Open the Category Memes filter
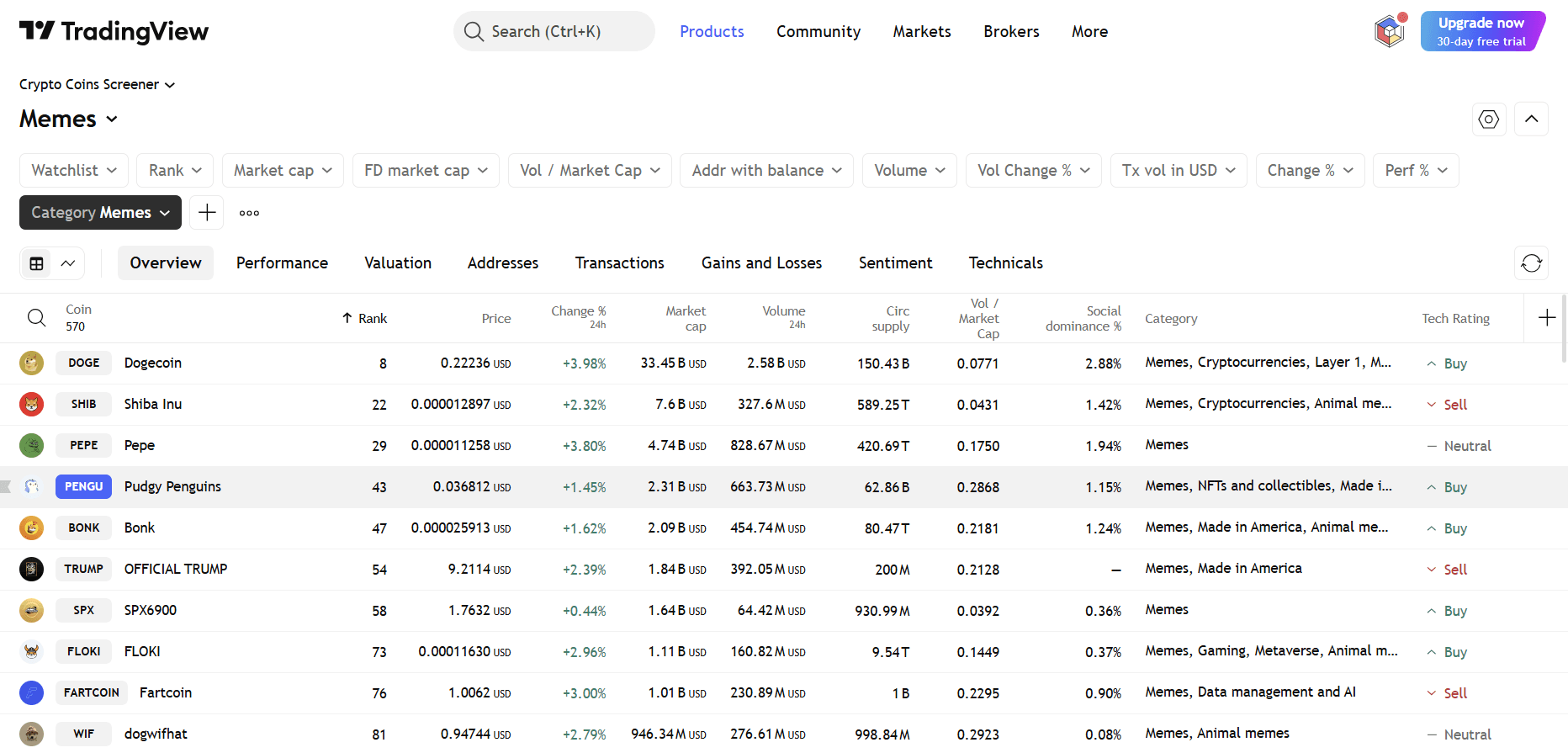The image size is (1568, 753). point(100,213)
